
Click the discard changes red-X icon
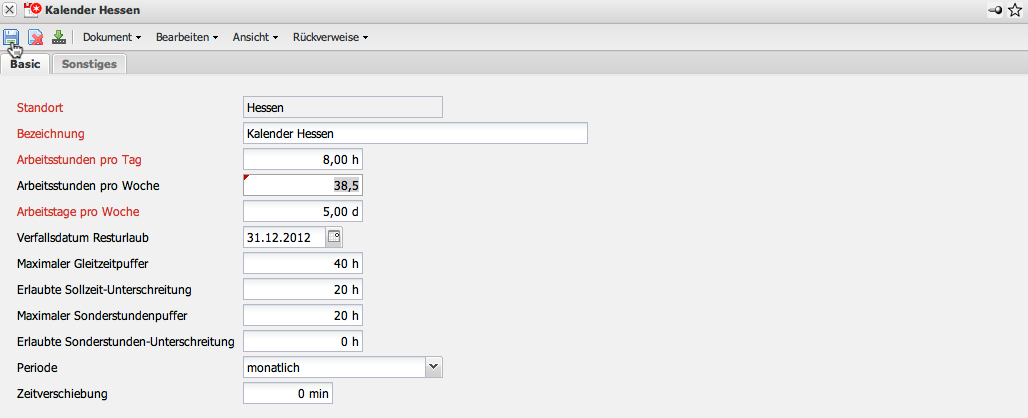tap(35, 37)
